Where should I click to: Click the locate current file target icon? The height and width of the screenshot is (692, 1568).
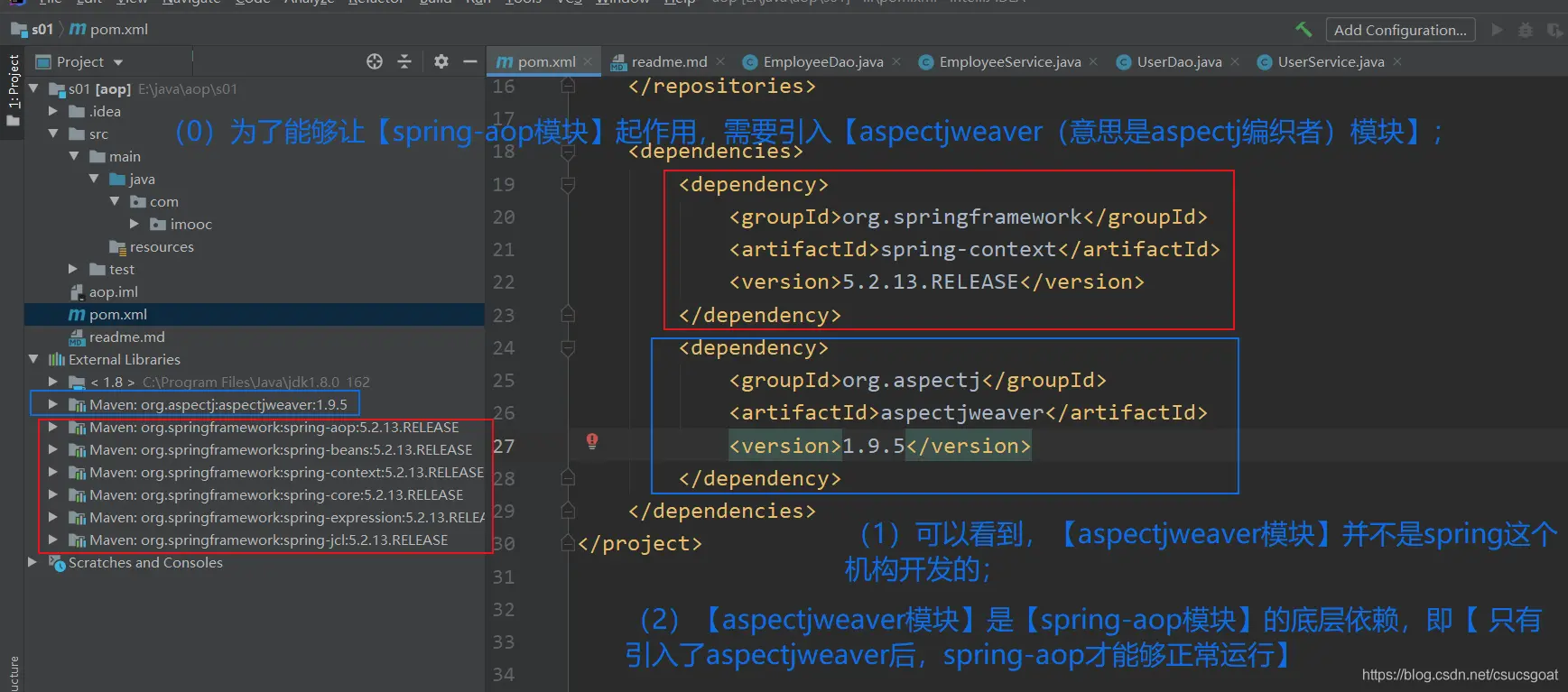(x=375, y=61)
